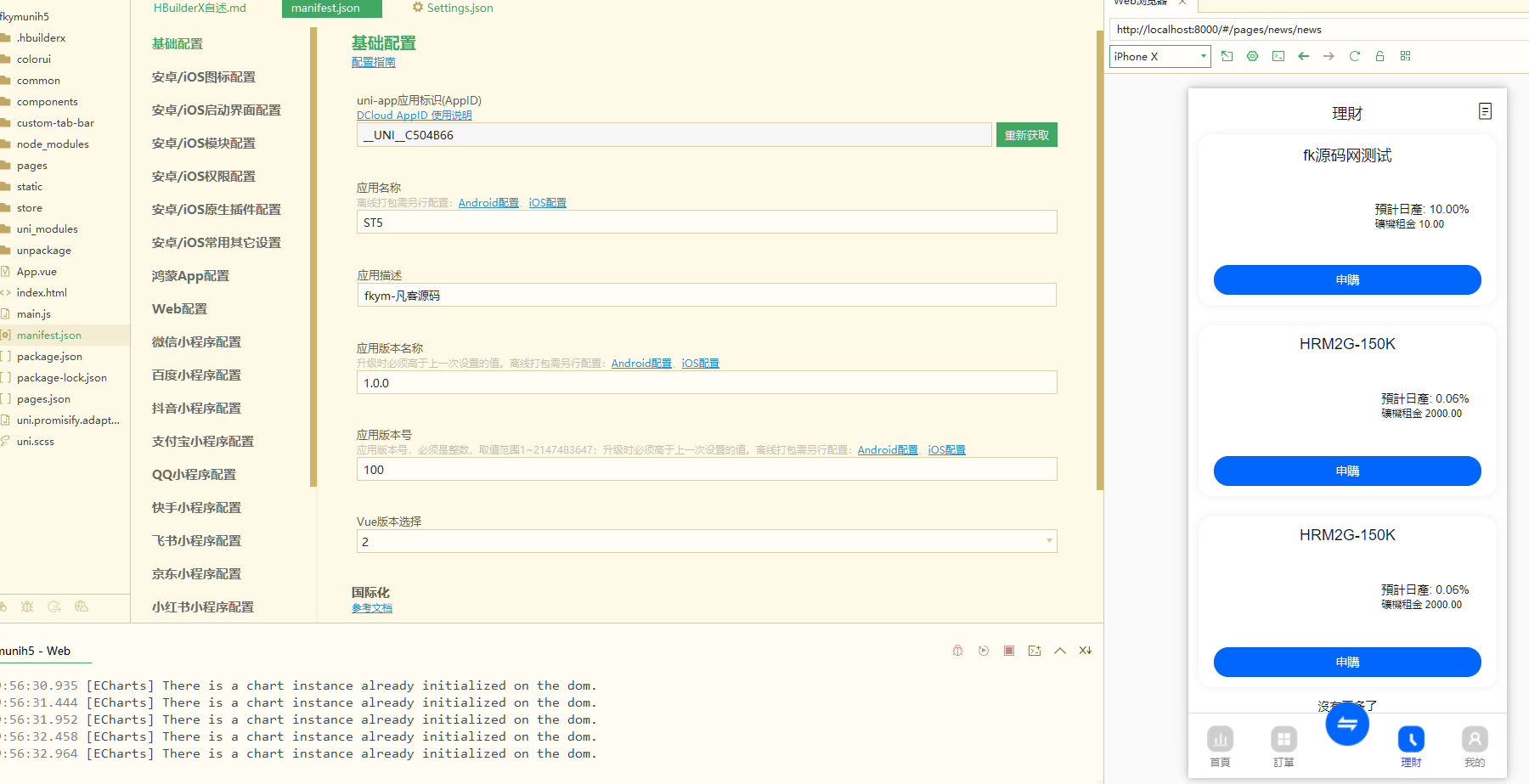Click the 应用描述 input field
The height and width of the screenshot is (784, 1529).
coord(706,296)
